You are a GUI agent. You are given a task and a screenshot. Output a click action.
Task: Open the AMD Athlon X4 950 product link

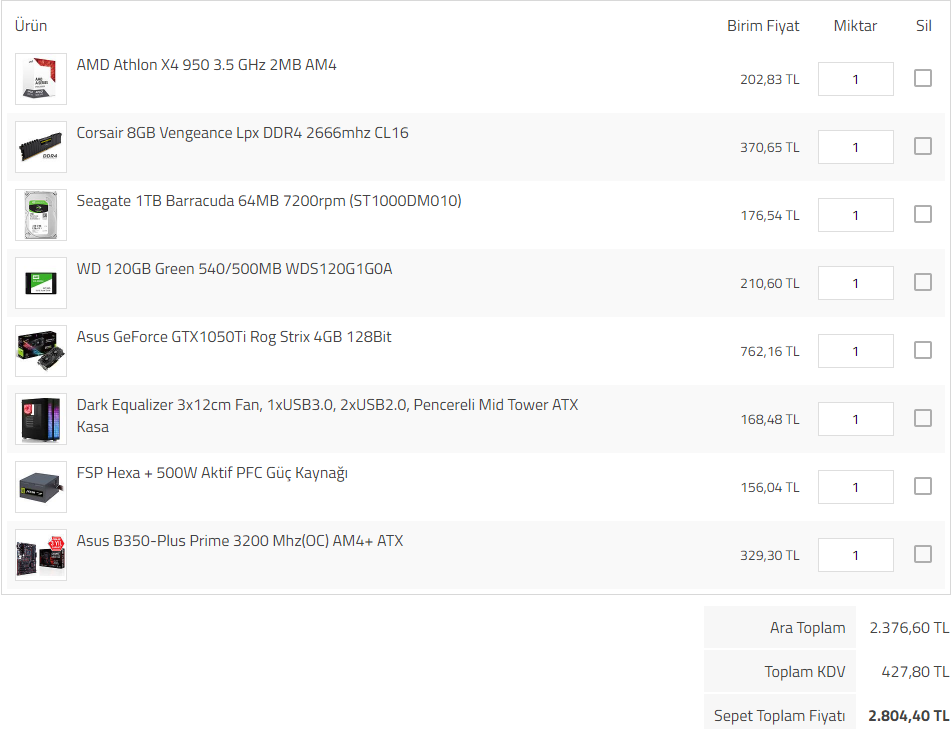point(206,65)
